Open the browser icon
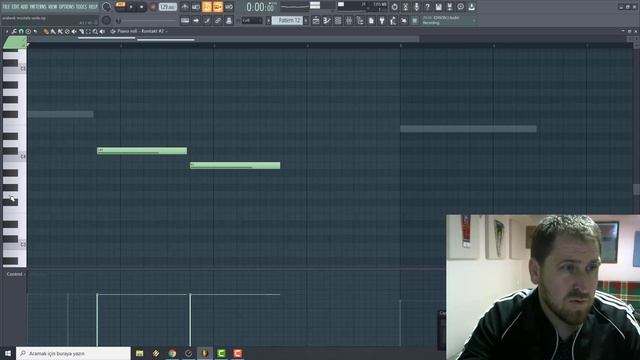Screen dimensions: 640x360 pyautogui.click(x=360, y=20)
